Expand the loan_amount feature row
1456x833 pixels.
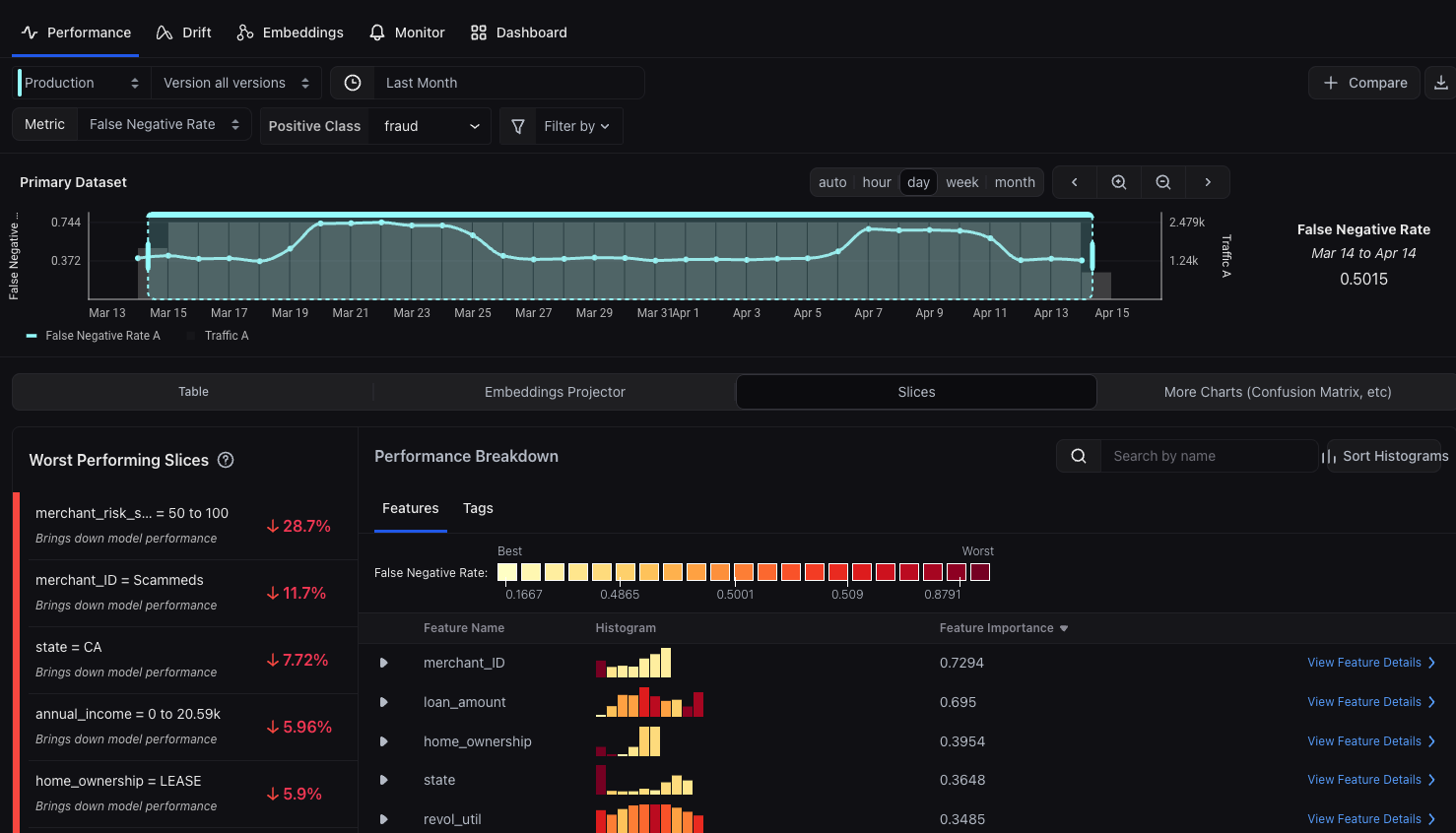tap(383, 702)
